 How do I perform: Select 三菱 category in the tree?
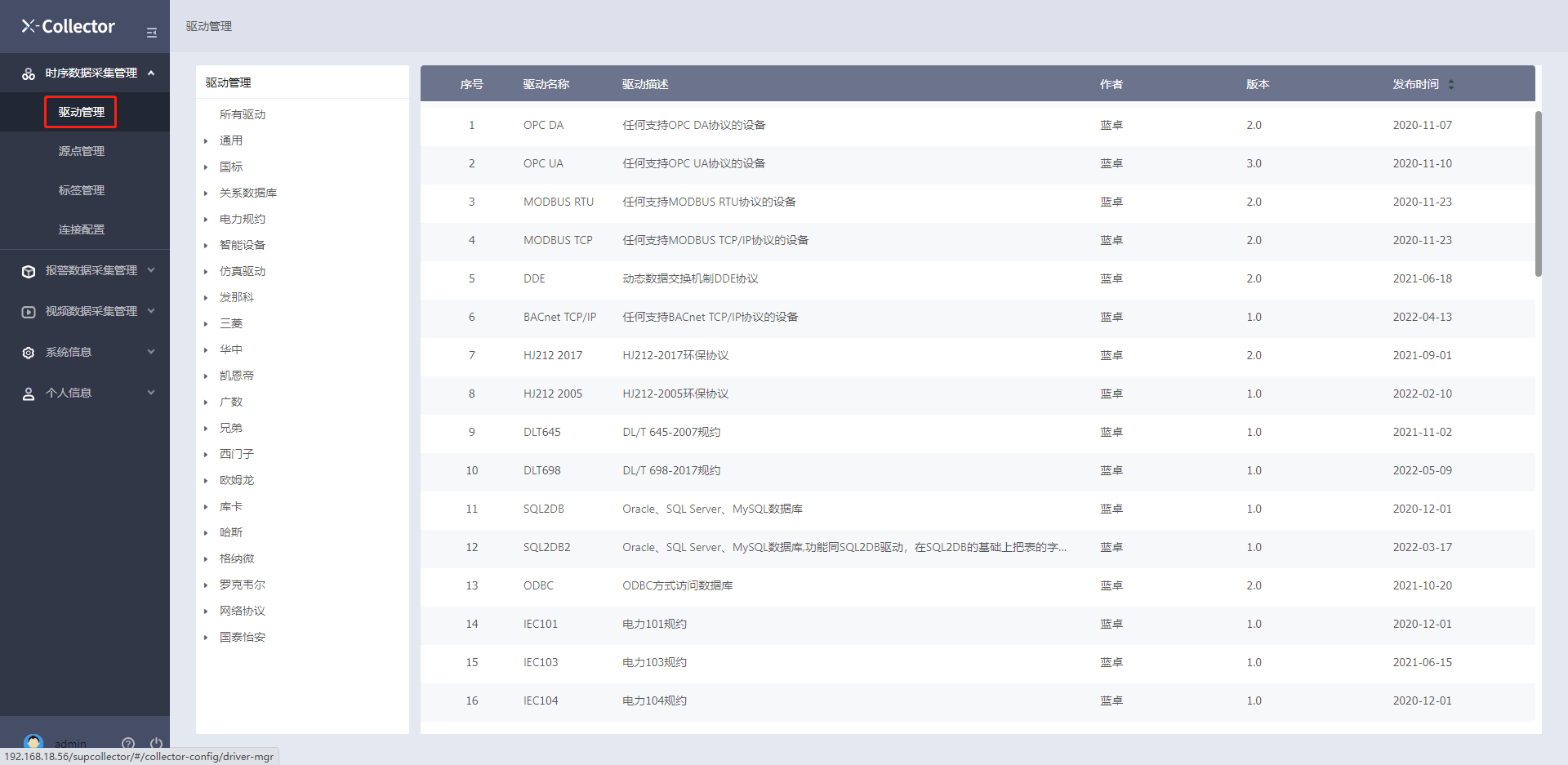click(x=231, y=323)
